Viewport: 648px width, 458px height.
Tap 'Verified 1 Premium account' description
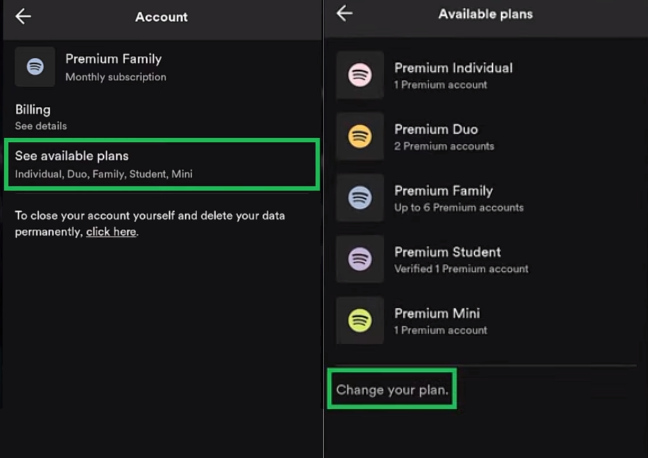461,269
